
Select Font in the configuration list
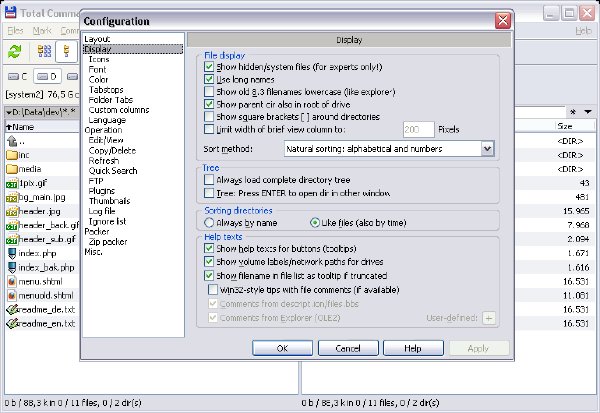pyautogui.click(x=97, y=69)
